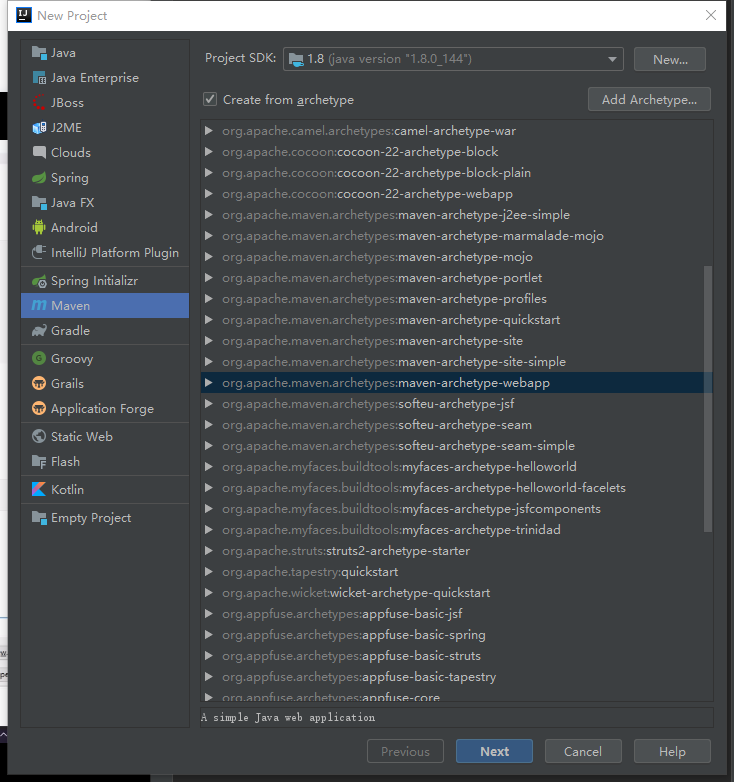Click the green Groovy icon

[39, 358]
